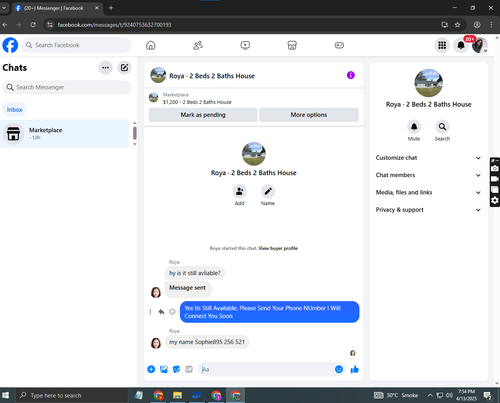500x403 pixels.
Task: Click the side capture tool camera icon
Action: click(x=495, y=168)
